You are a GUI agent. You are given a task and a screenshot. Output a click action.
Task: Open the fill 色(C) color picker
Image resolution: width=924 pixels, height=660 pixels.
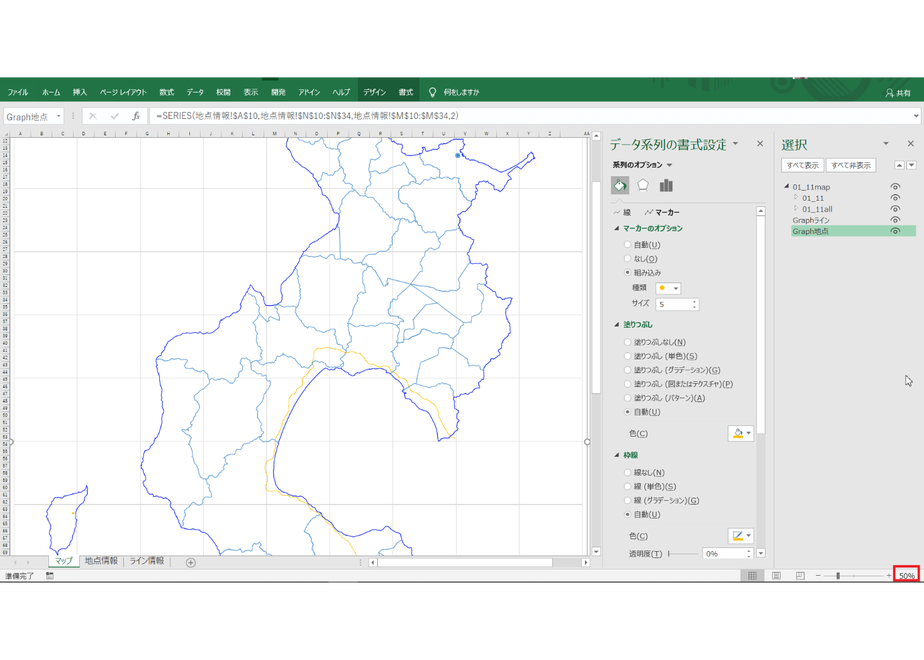741,433
